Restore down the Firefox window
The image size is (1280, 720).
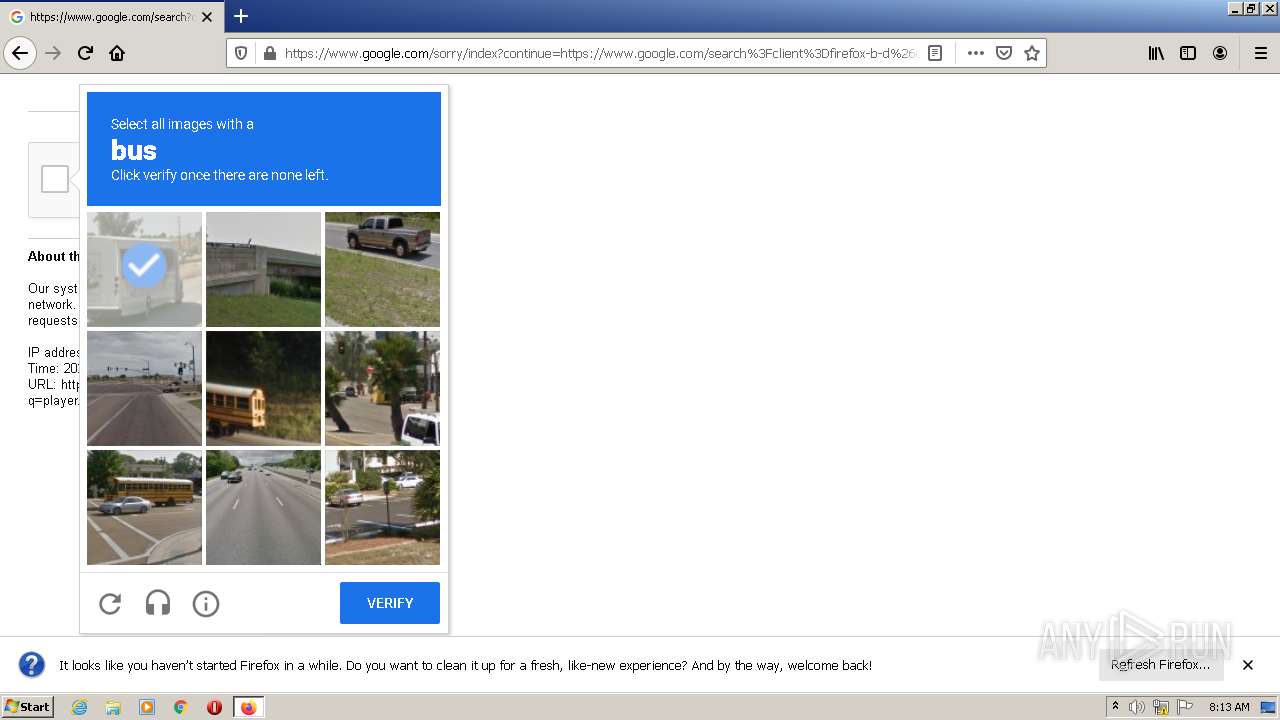coord(1250,8)
